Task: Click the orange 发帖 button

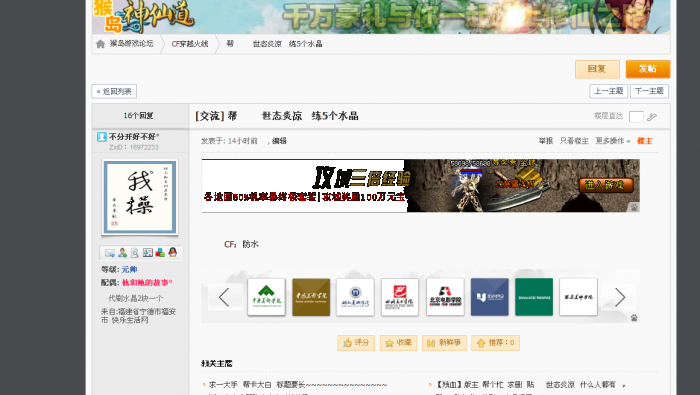Action: [x=648, y=69]
